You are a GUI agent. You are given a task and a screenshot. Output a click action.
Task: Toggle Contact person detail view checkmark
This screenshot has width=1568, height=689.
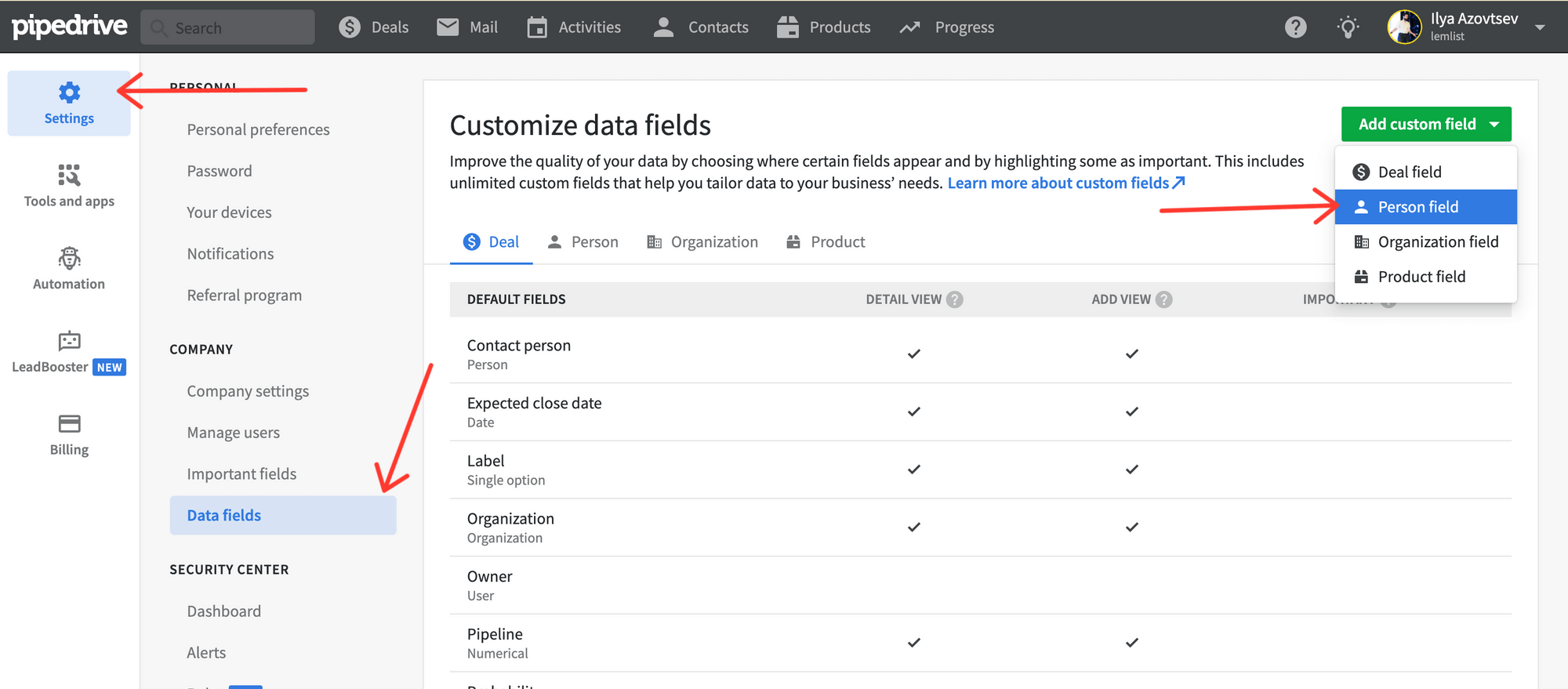click(913, 354)
